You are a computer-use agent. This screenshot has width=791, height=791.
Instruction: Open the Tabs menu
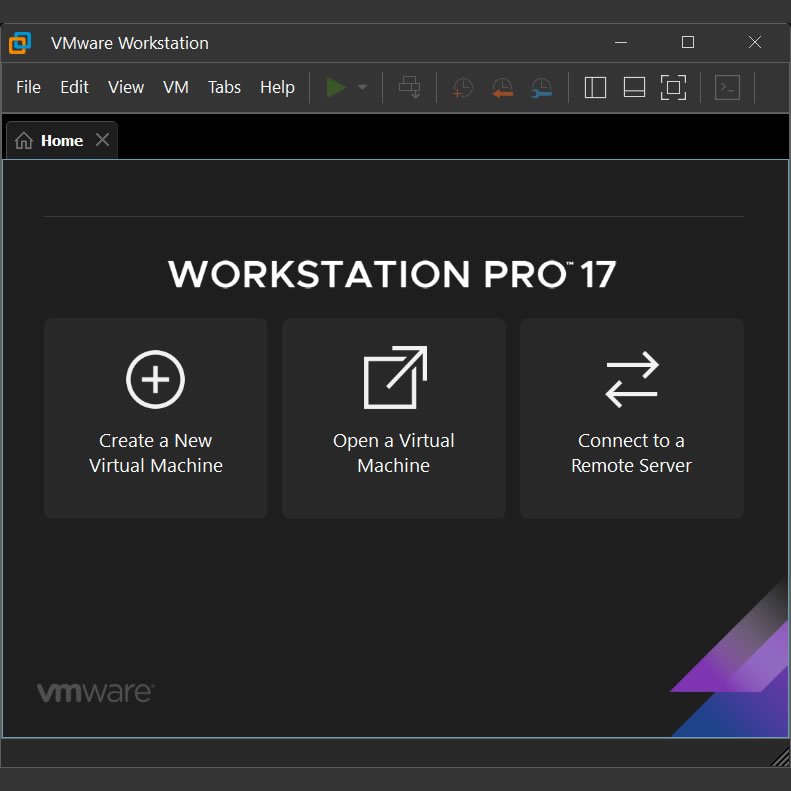(224, 87)
